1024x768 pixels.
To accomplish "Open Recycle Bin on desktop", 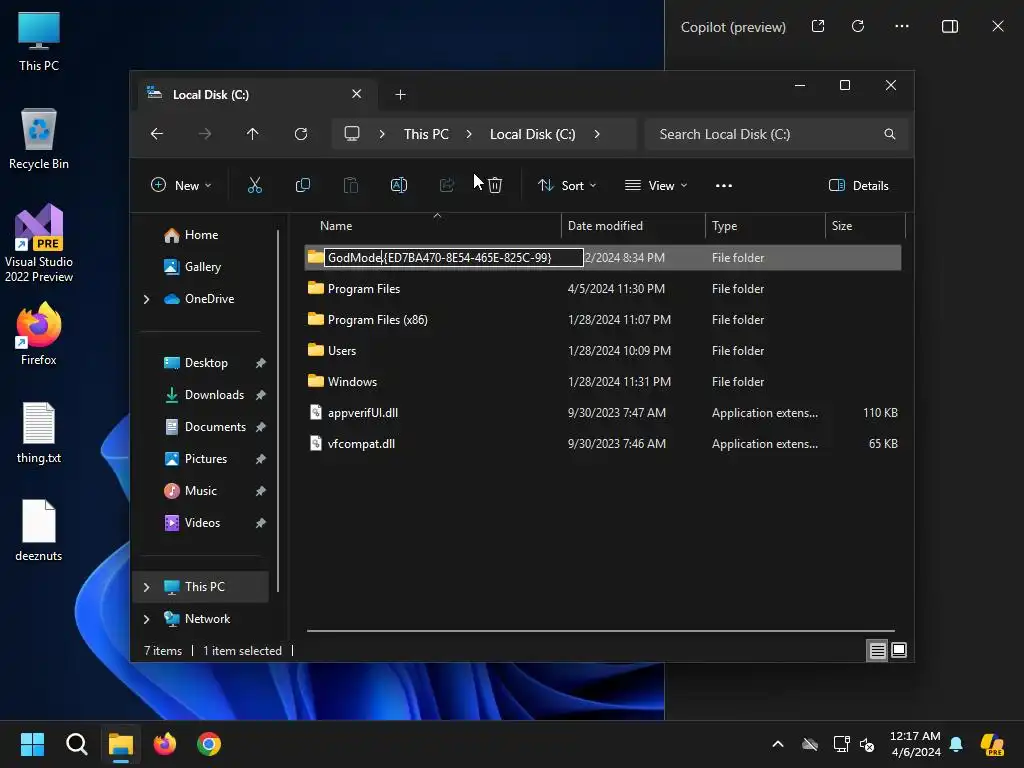I will tap(39, 139).
